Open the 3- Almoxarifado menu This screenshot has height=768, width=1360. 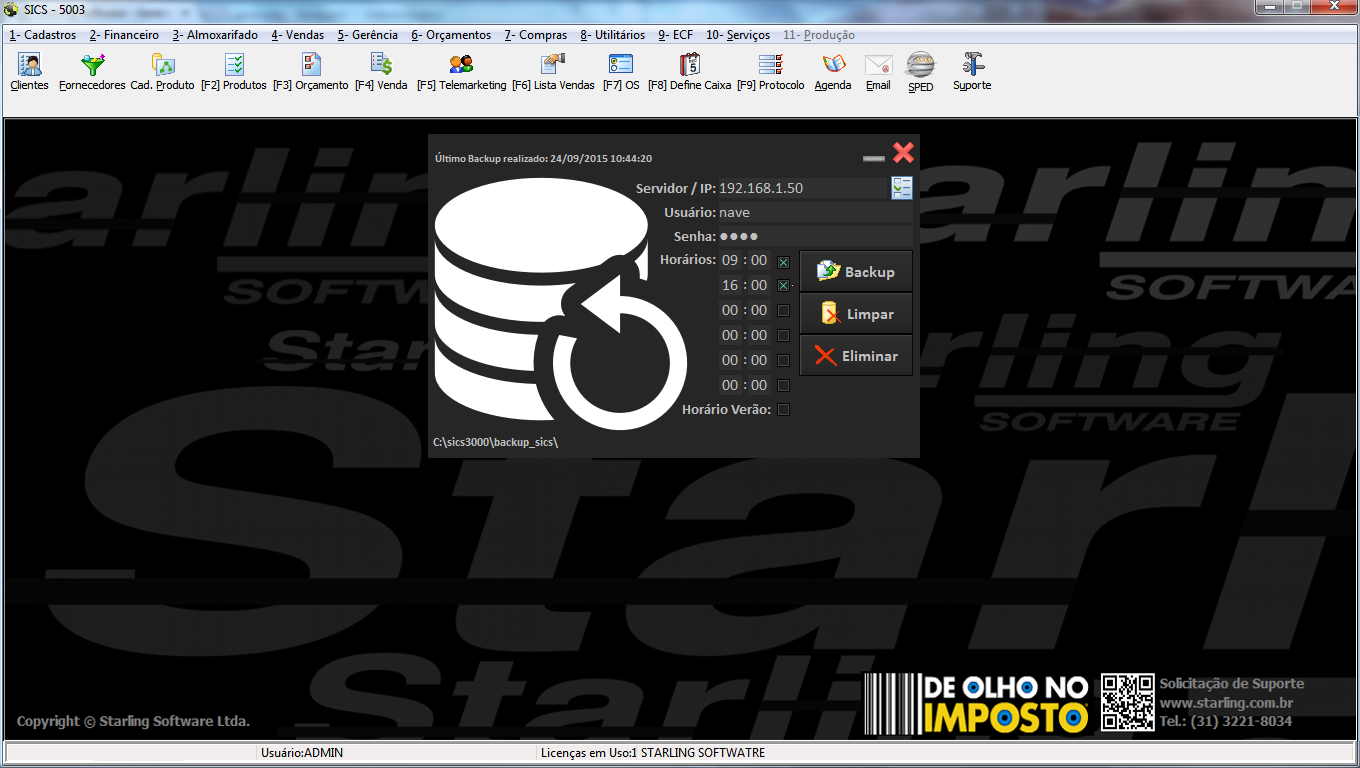click(x=215, y=35)
